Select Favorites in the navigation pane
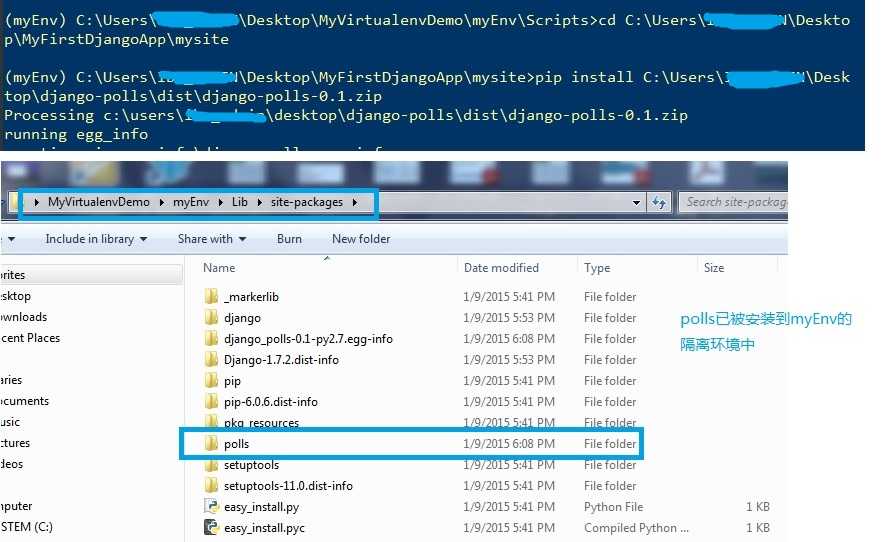 click(x=13, y=275)
